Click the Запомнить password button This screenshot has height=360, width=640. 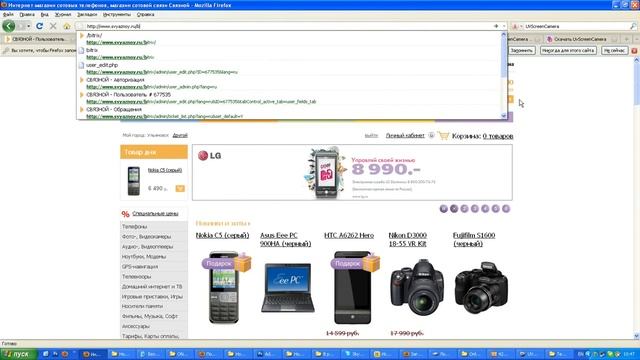(x=522, y=51)
